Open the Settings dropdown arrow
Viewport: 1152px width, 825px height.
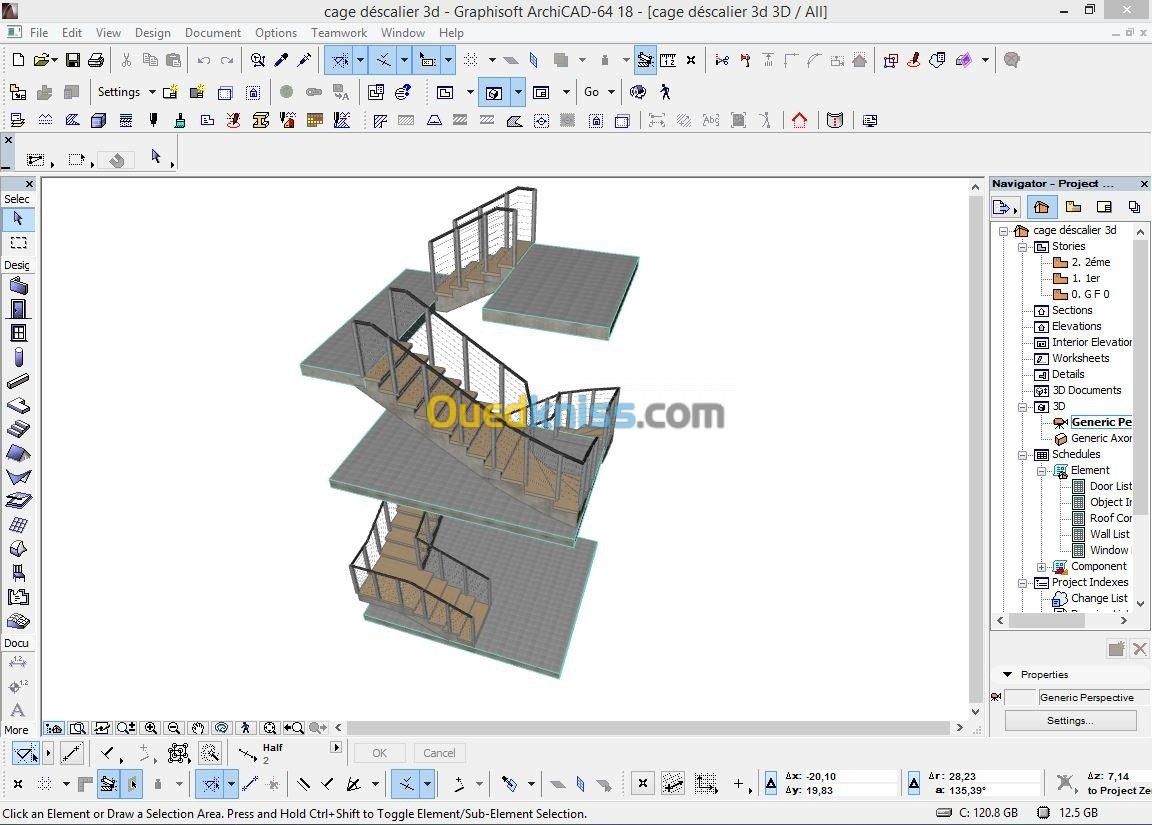point(152,93)
